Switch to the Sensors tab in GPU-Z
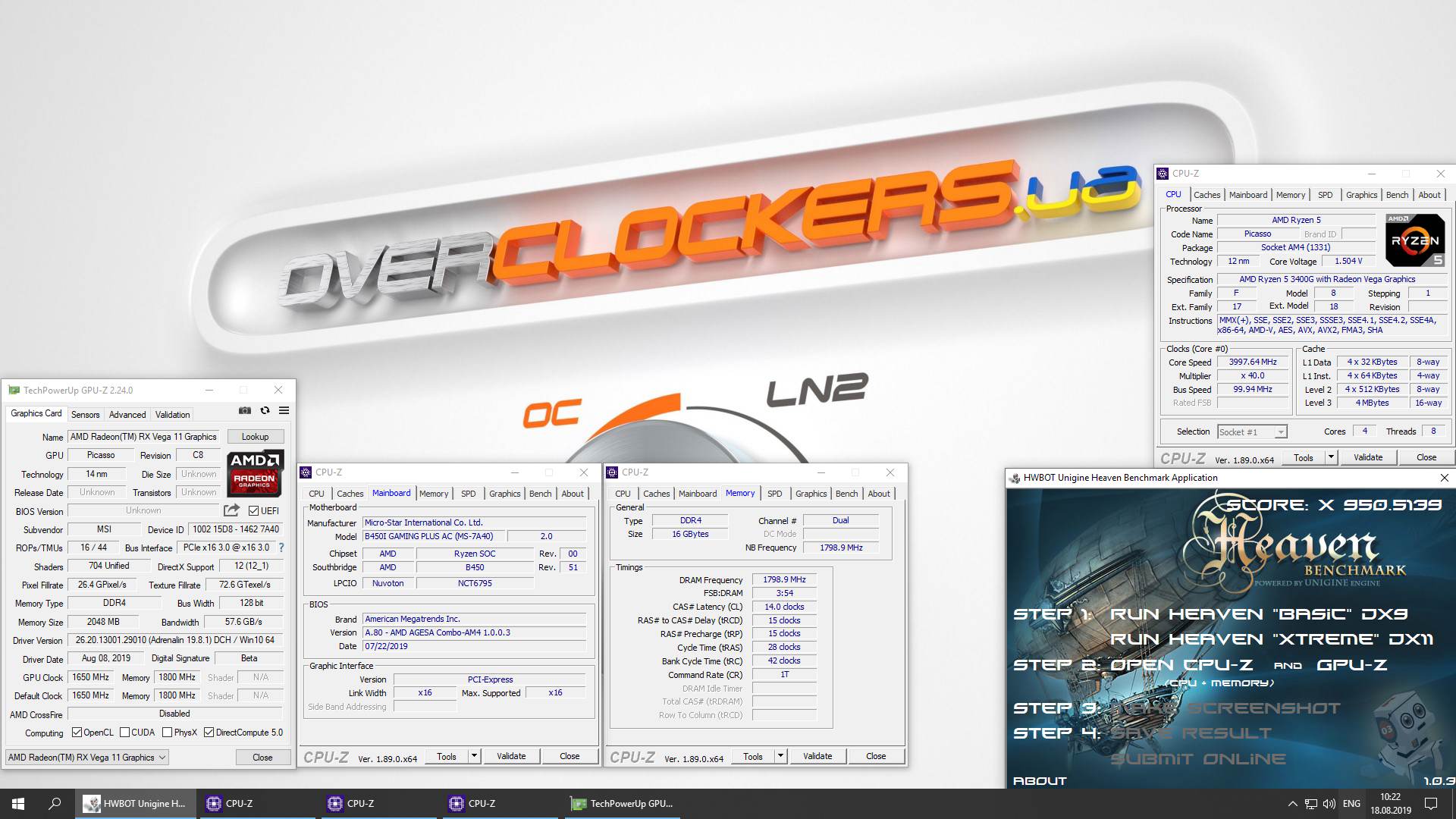This screenshot has height=819, width=1456. (85, 415)
